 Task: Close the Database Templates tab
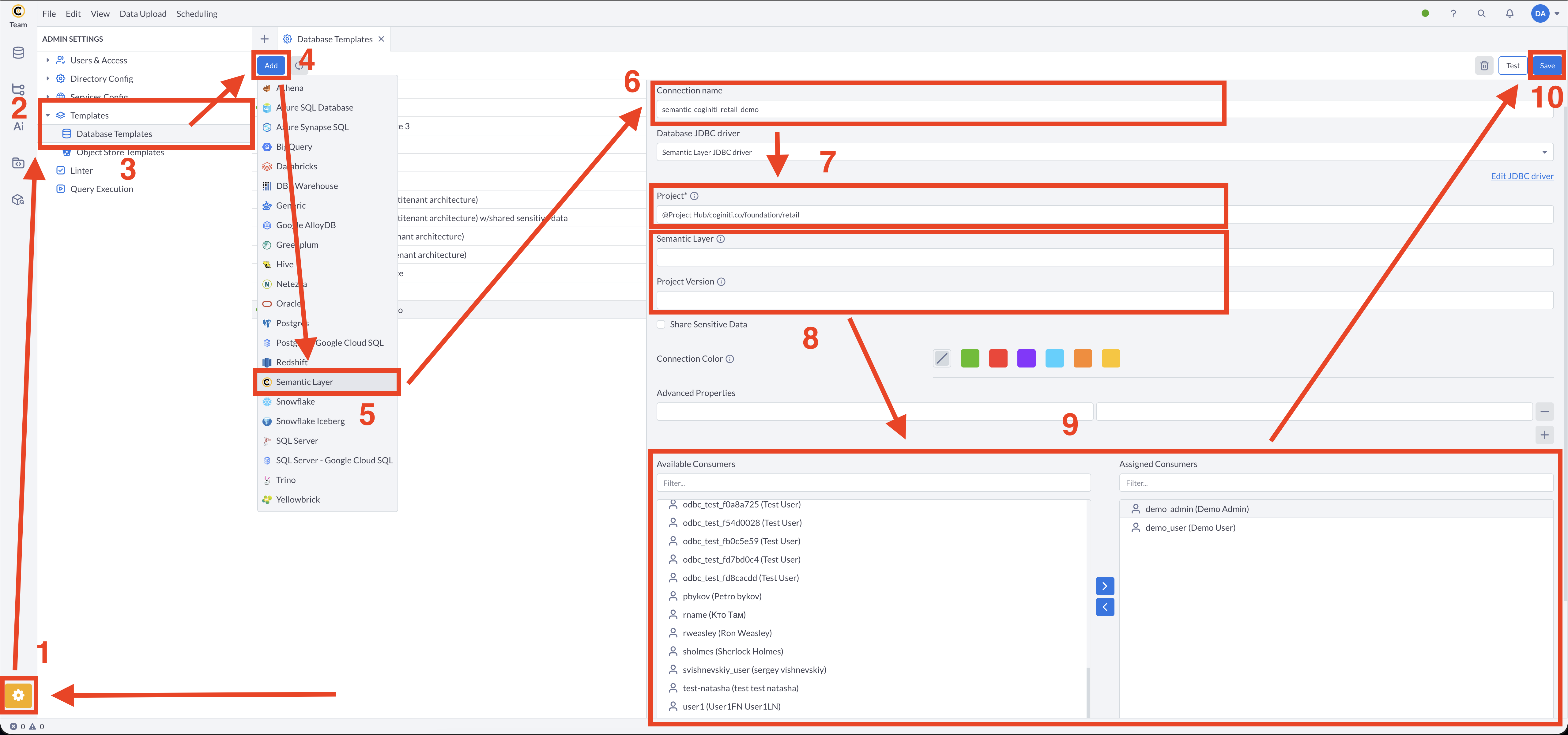381,39
